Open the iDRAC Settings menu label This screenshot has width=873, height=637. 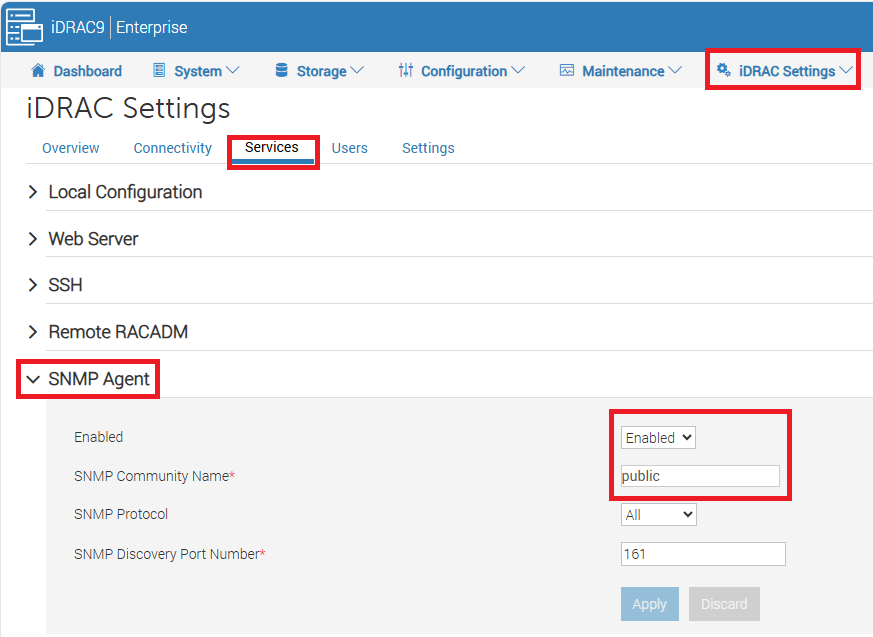click(787, 71)
